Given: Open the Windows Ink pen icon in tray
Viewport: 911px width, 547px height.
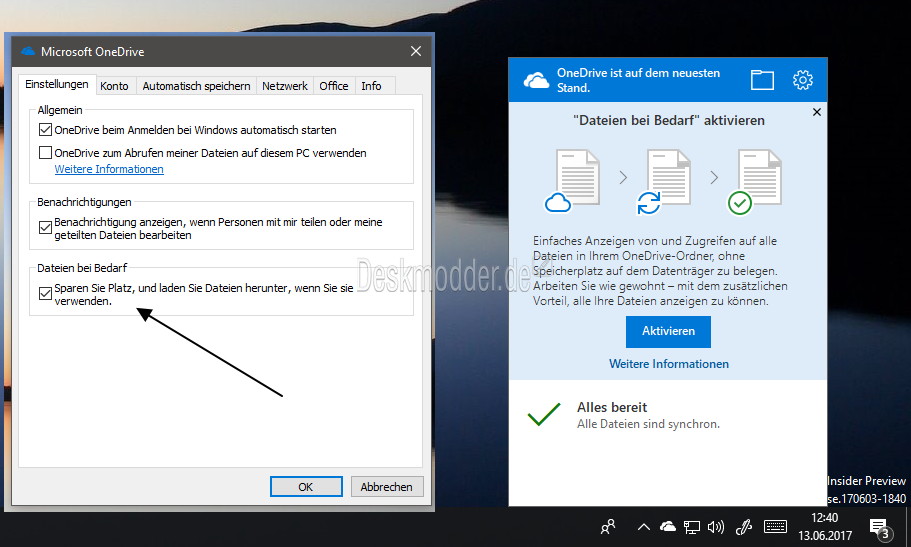Looking at the screenshot, I should (744, 527).
